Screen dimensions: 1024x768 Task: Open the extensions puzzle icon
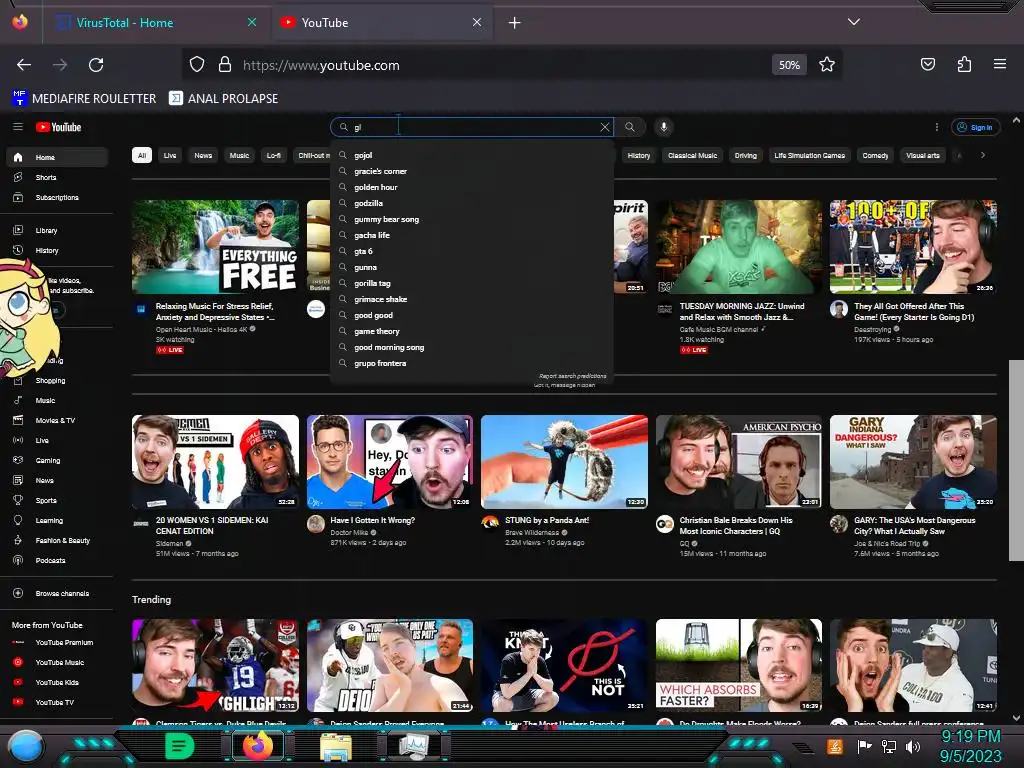pos(964,64)
